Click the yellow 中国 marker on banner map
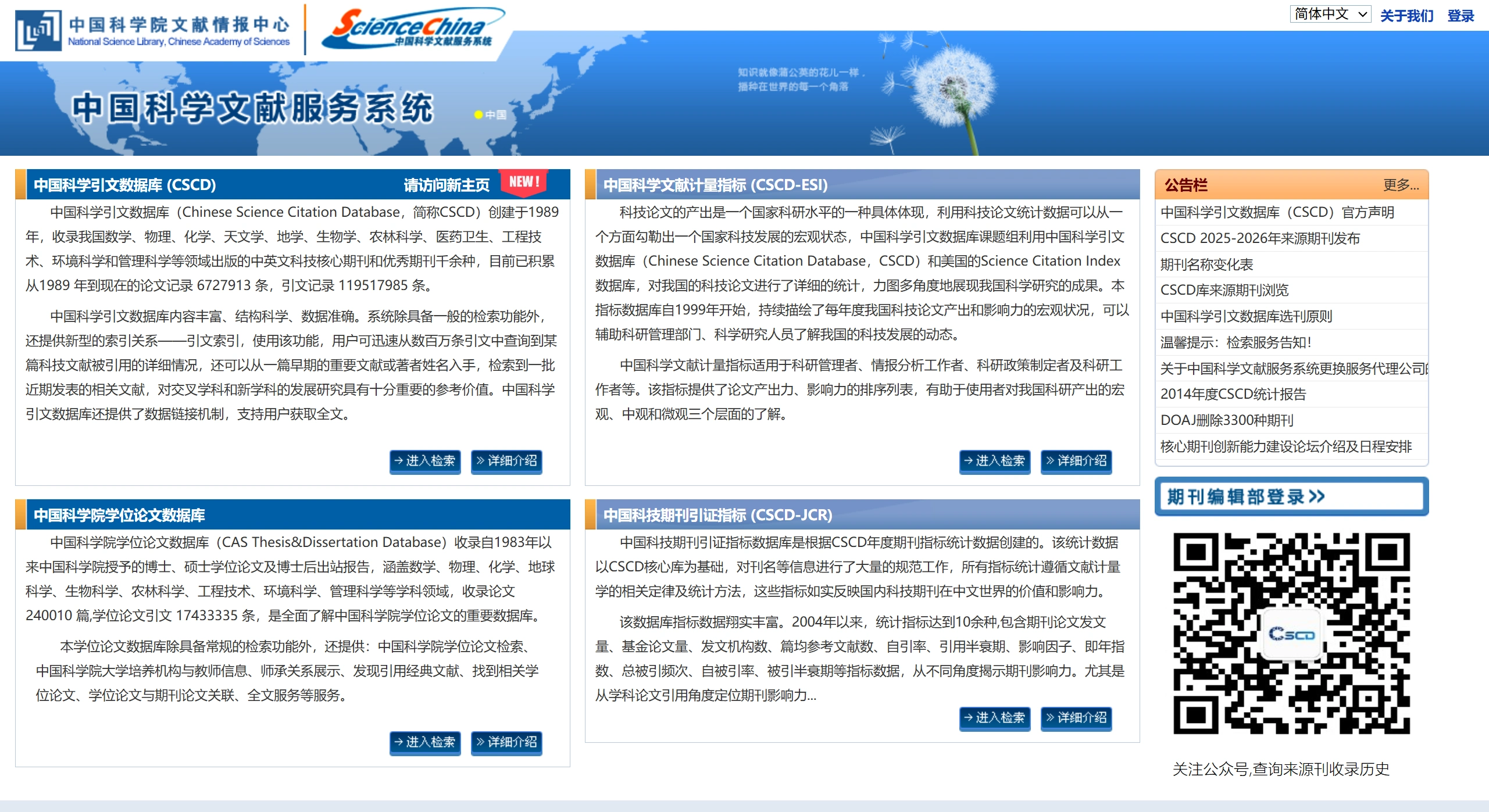This screenshot has width=1489, height=812. click(x=490, y=115)
